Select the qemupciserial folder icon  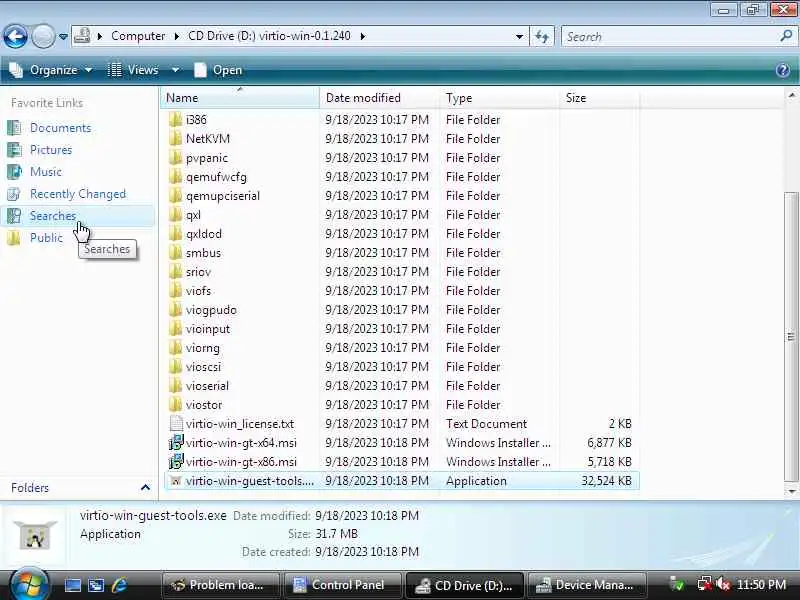[x=176, y=195]
